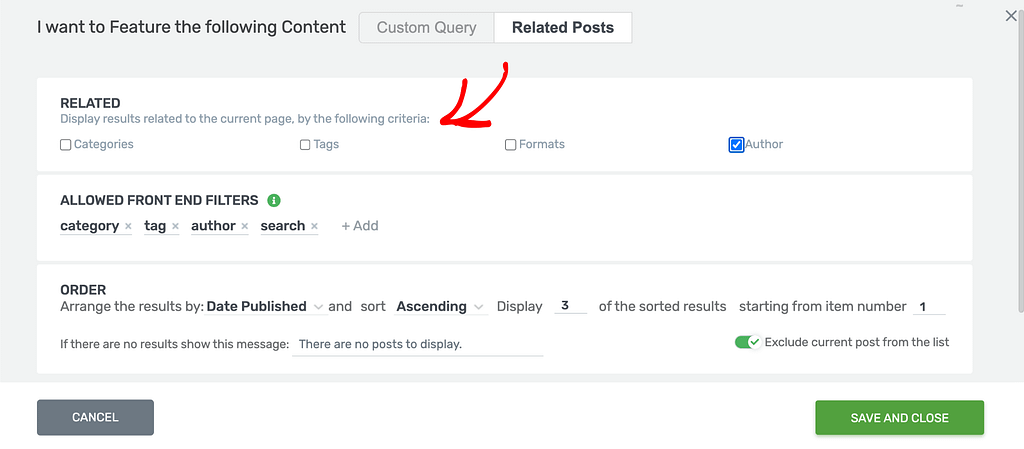
Task: Remove the search filter chip
Action: 314,226
